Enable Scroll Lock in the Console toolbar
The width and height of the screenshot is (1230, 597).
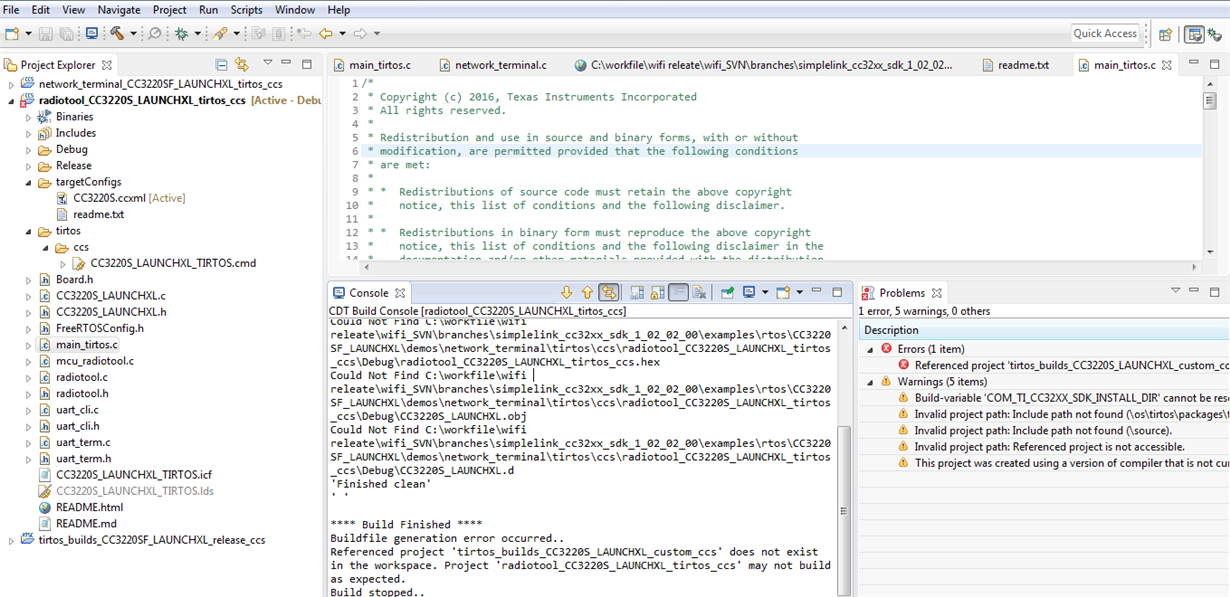pos(656,292)
